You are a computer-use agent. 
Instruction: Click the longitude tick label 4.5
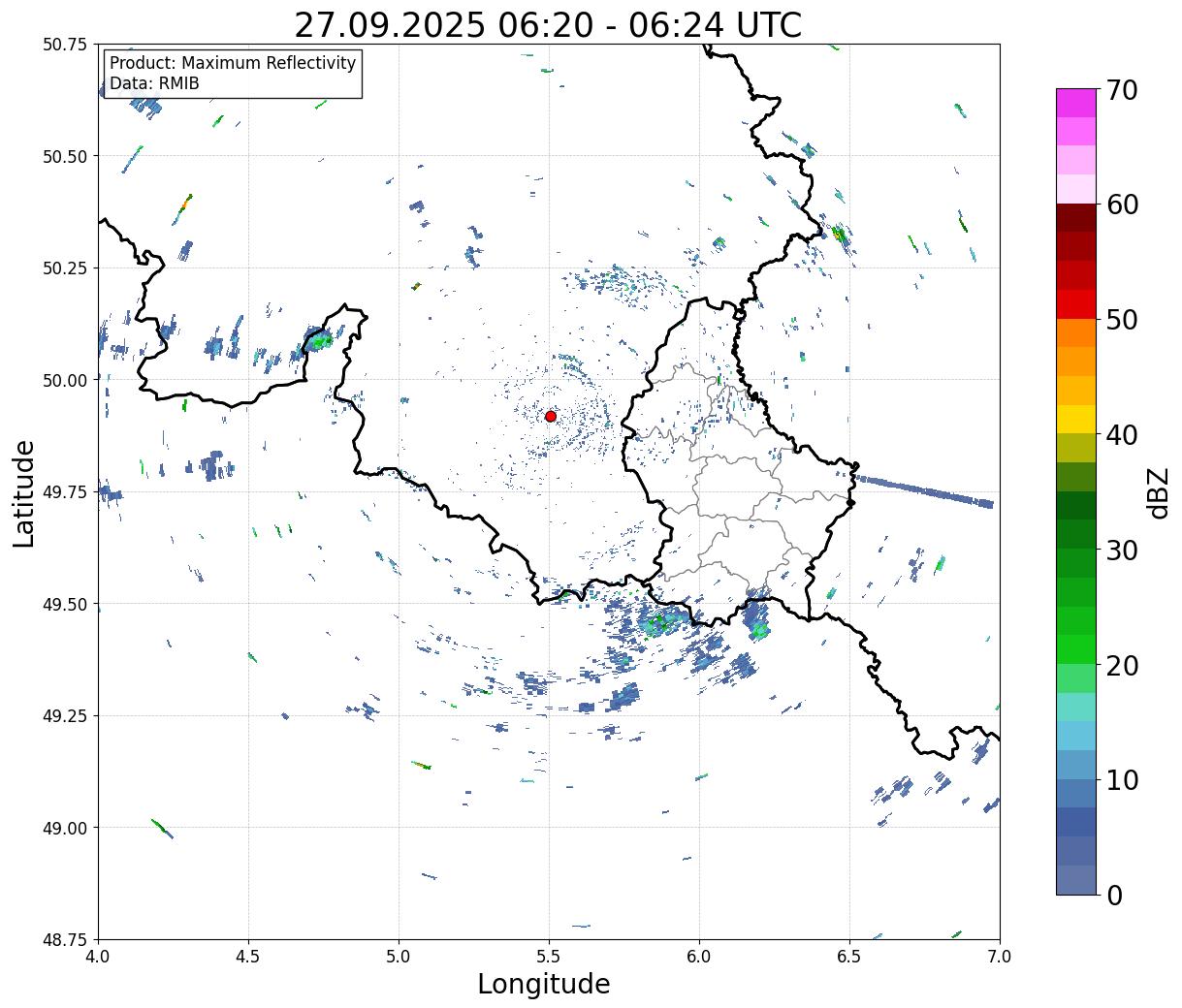248,957
